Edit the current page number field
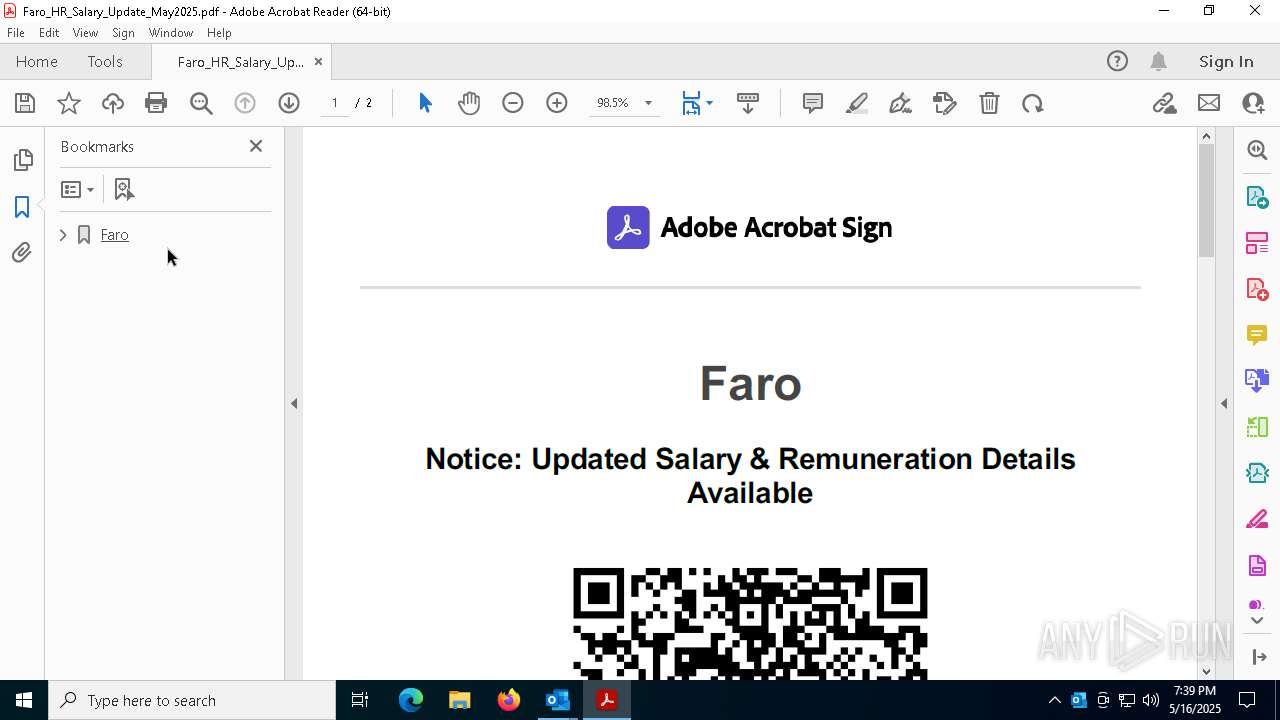Viewport: 1280px width, 720px height. (x=334, y=103)
